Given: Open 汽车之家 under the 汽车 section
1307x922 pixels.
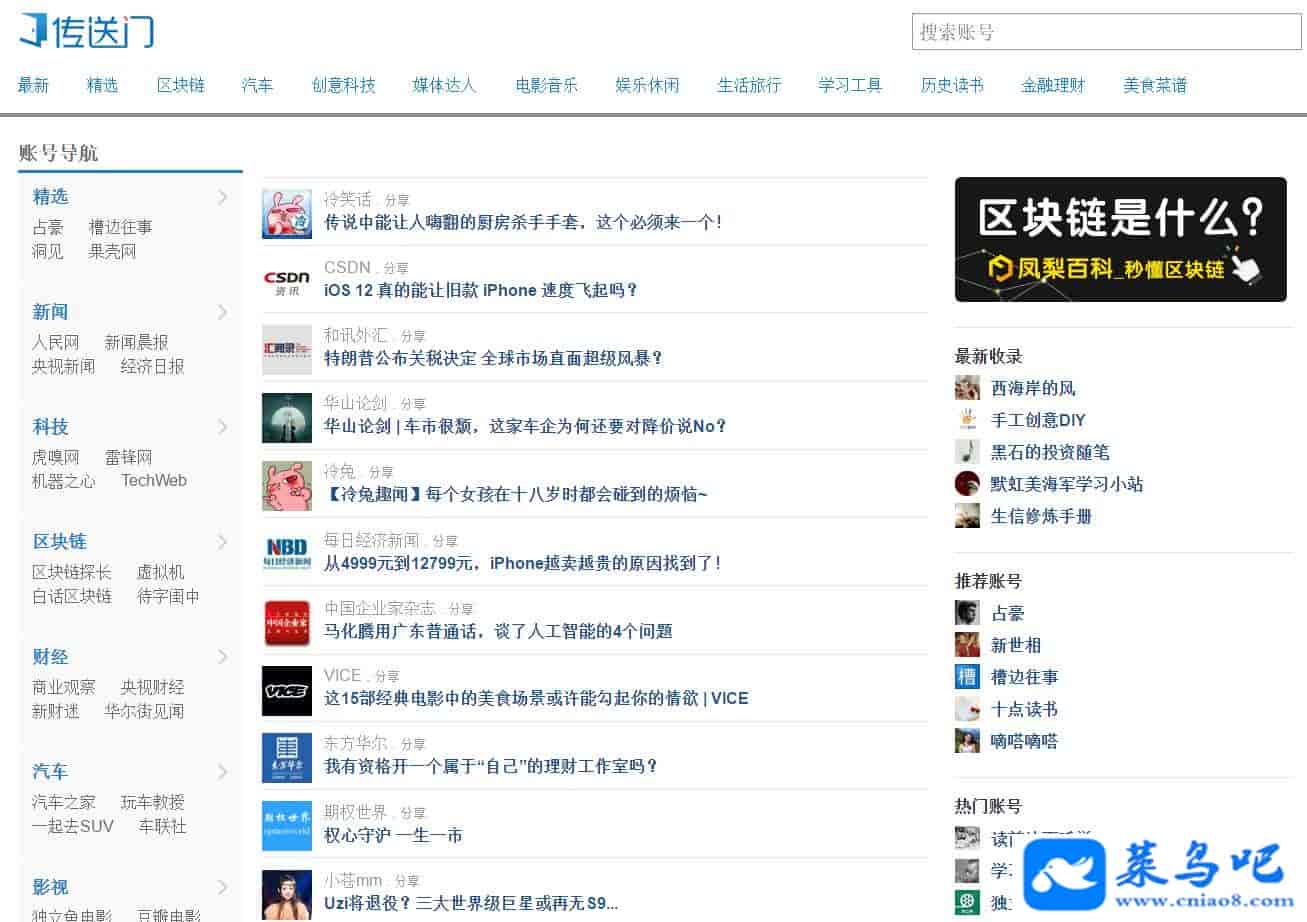Looking at the screenshot, I should pos(64,802).
